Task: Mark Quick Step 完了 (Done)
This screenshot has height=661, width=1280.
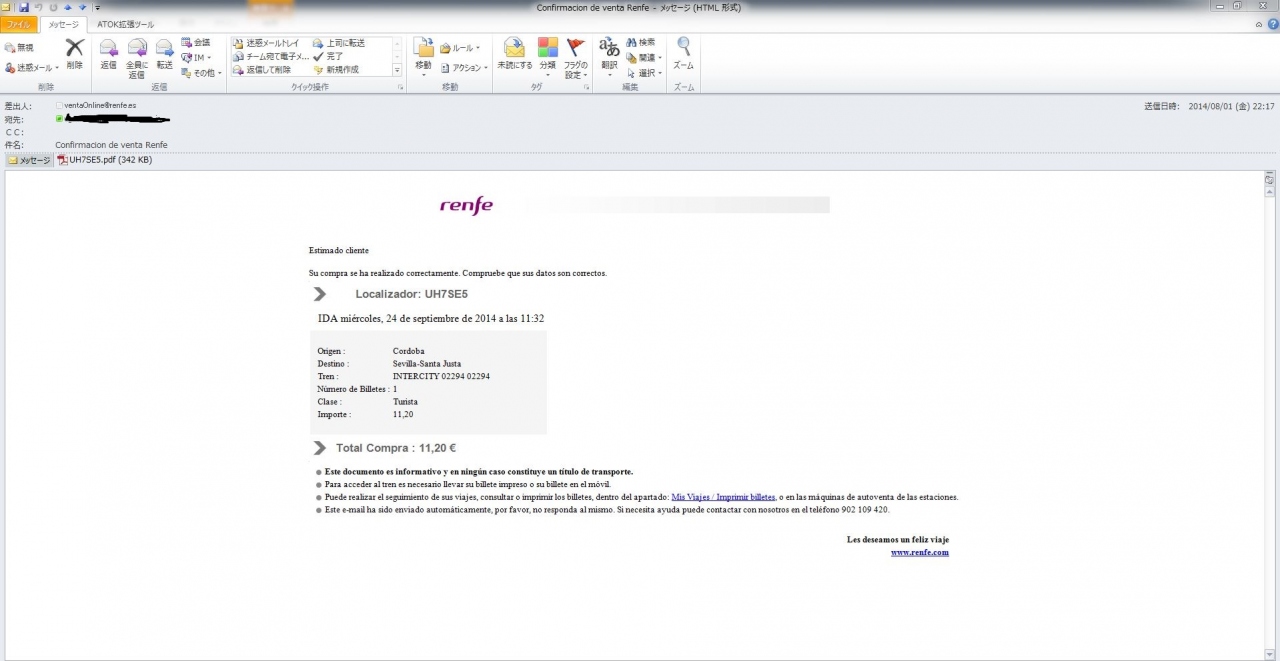Action: click(x=334, y=57)
